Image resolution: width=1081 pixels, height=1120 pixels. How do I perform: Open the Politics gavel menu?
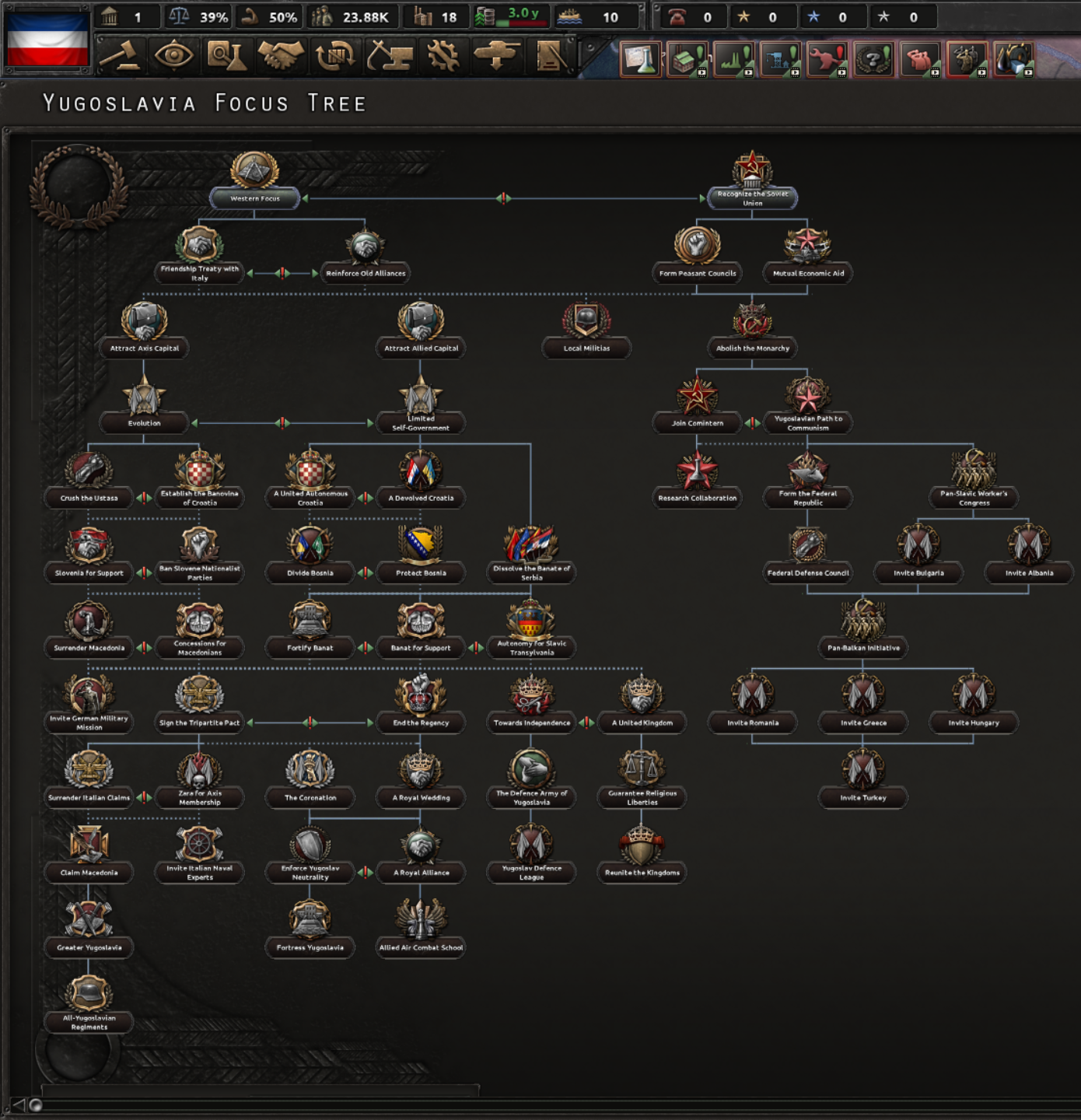(x=119, y=56)
